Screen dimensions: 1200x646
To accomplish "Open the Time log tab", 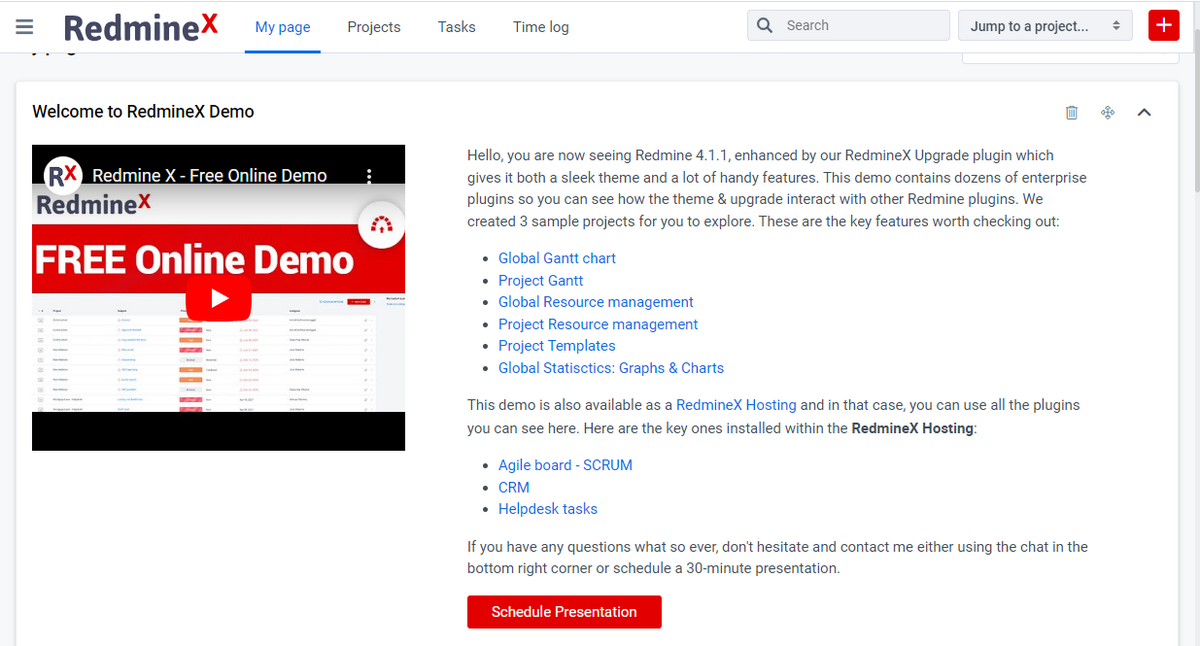I will 541,27.
